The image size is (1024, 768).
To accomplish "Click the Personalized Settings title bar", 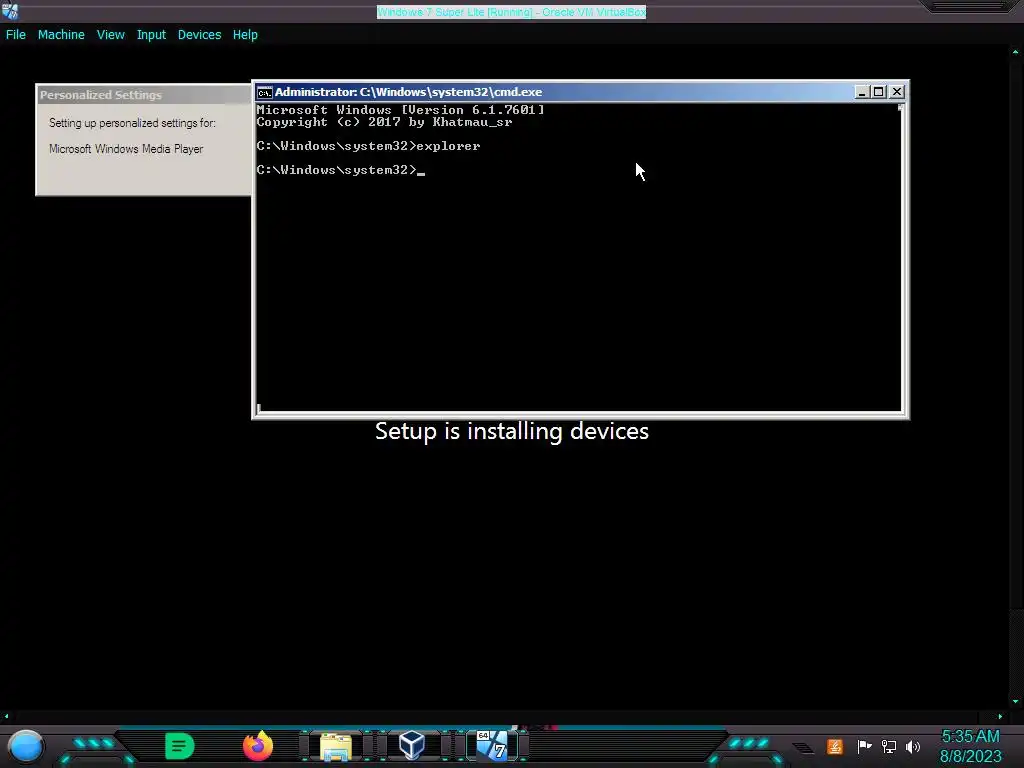I will pos(144,95).
